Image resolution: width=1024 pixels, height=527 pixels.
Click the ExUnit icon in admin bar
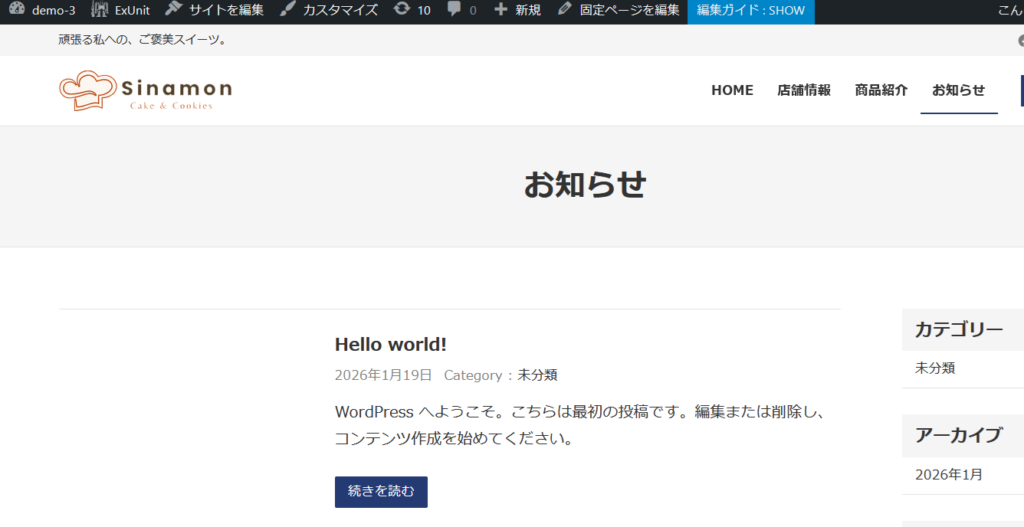point(100,10)
